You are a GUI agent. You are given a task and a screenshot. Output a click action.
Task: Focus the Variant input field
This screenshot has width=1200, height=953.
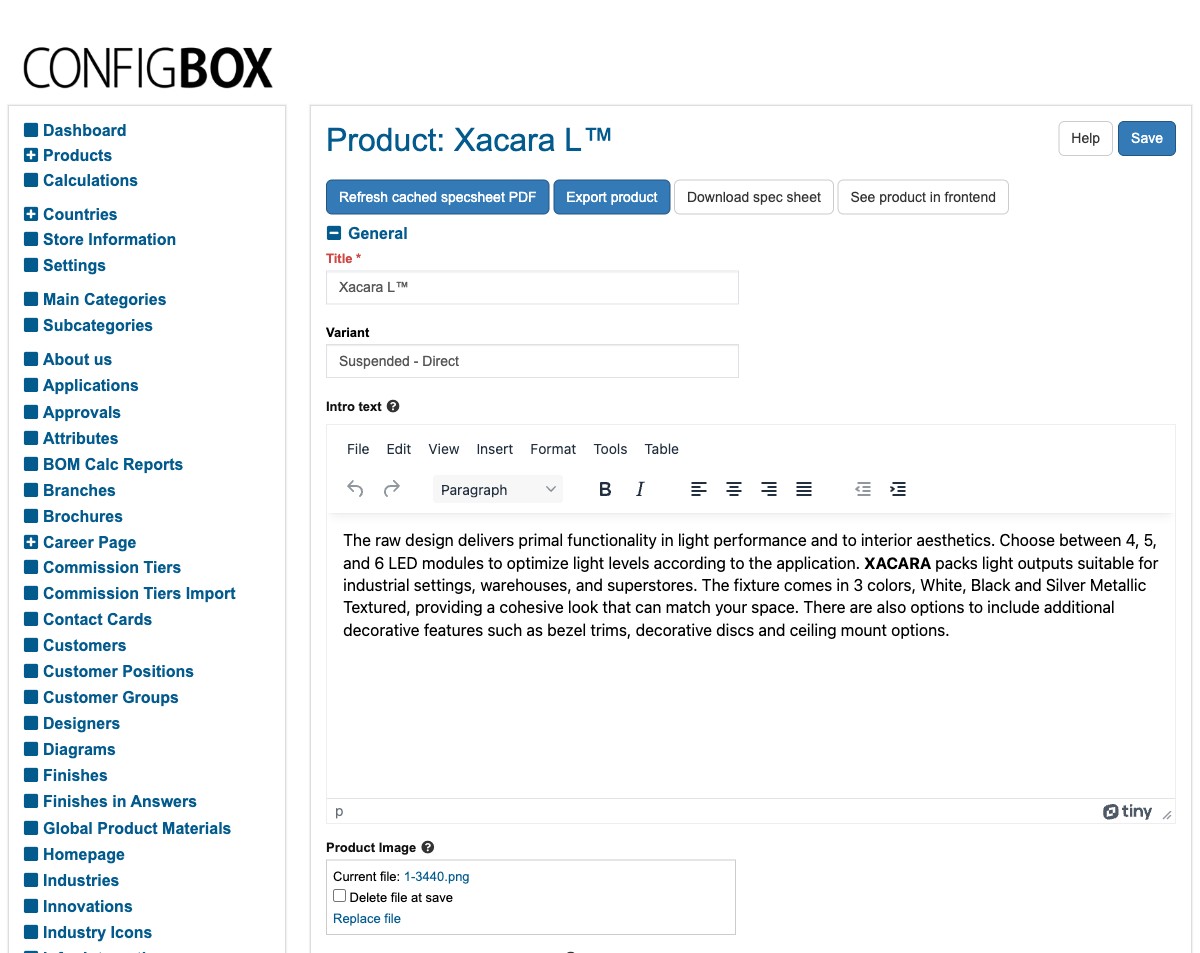point(532,361)
